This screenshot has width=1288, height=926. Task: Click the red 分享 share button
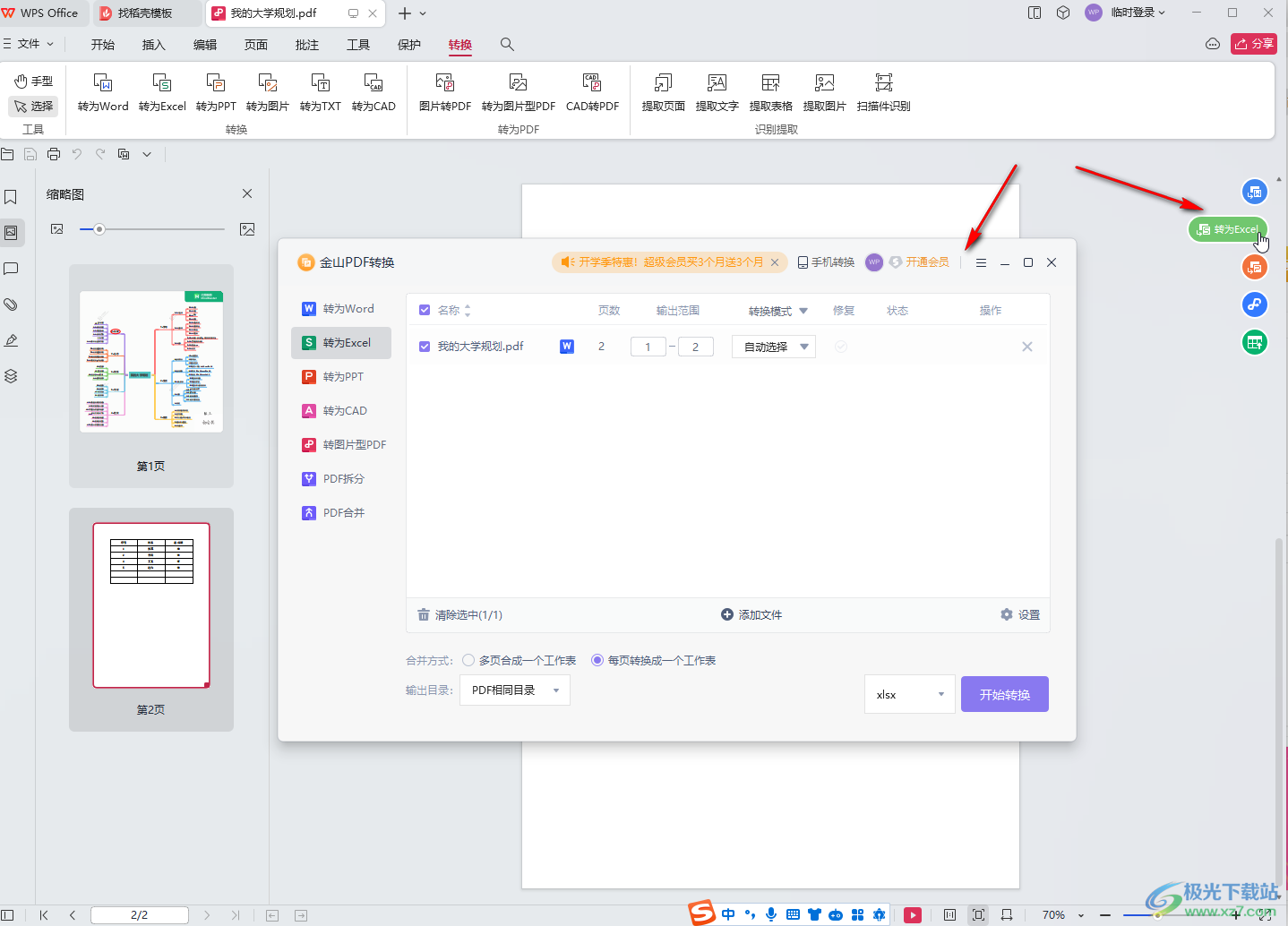1254,43
